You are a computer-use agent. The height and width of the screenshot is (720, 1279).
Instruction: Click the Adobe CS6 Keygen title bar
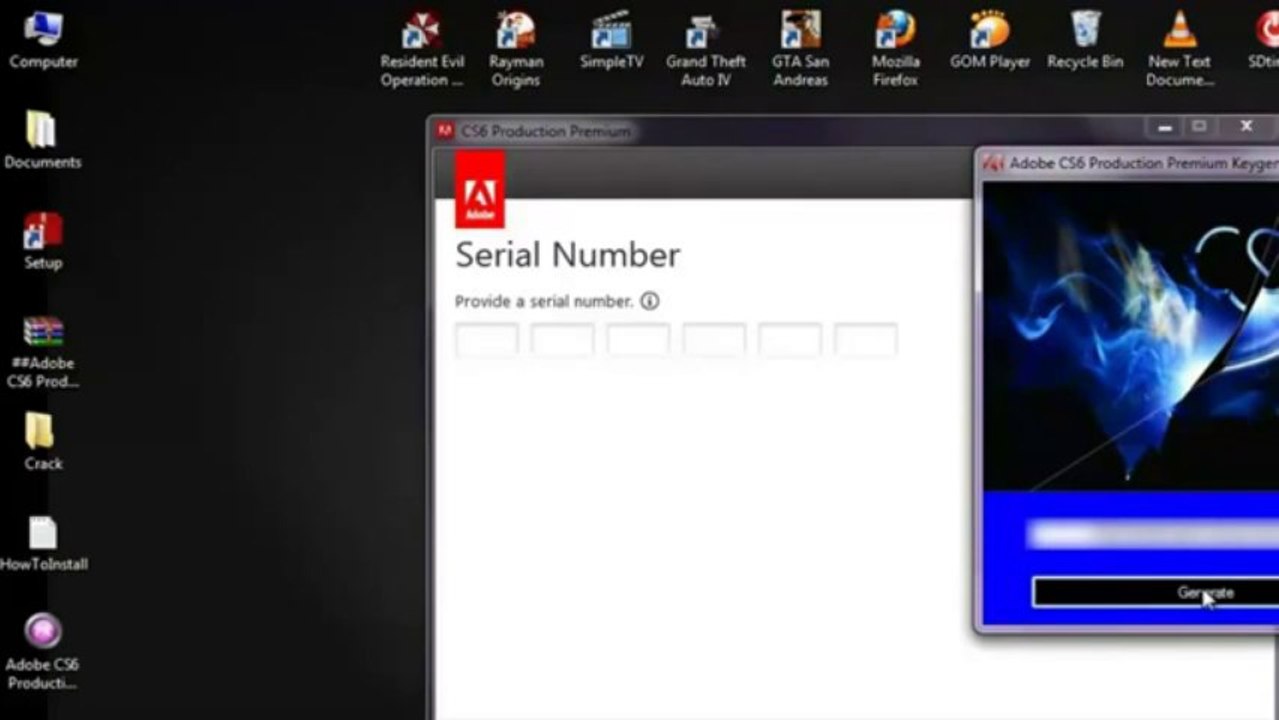coord(1130,163)
